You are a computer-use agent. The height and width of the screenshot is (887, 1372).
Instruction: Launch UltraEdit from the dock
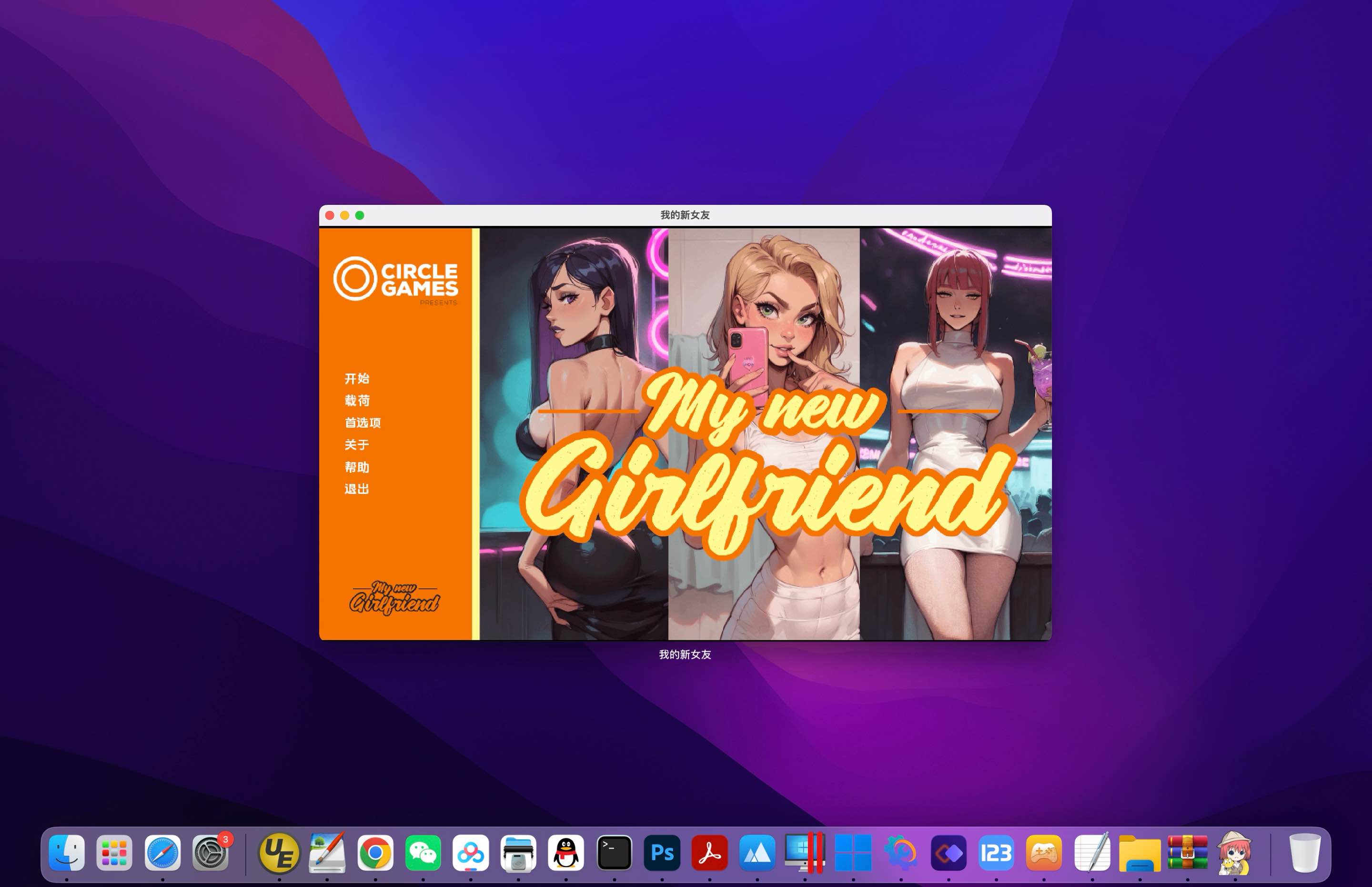[279, 852]
